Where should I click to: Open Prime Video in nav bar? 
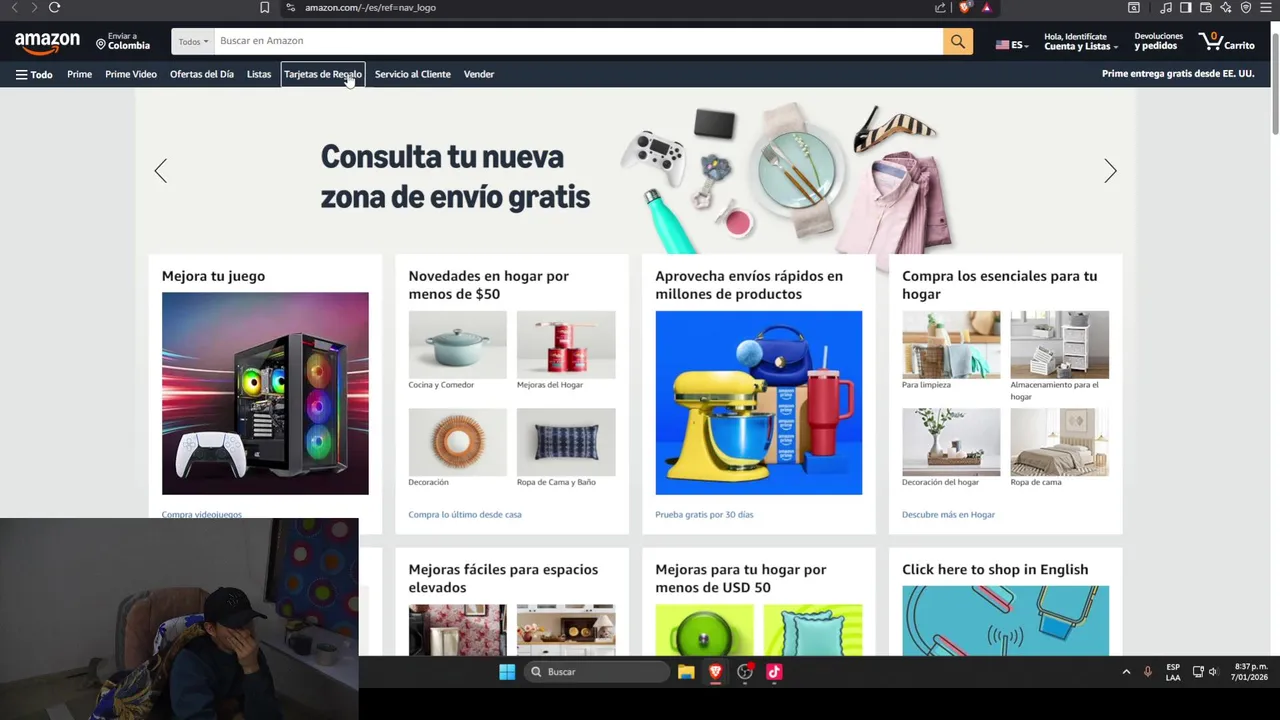[131, 74]
